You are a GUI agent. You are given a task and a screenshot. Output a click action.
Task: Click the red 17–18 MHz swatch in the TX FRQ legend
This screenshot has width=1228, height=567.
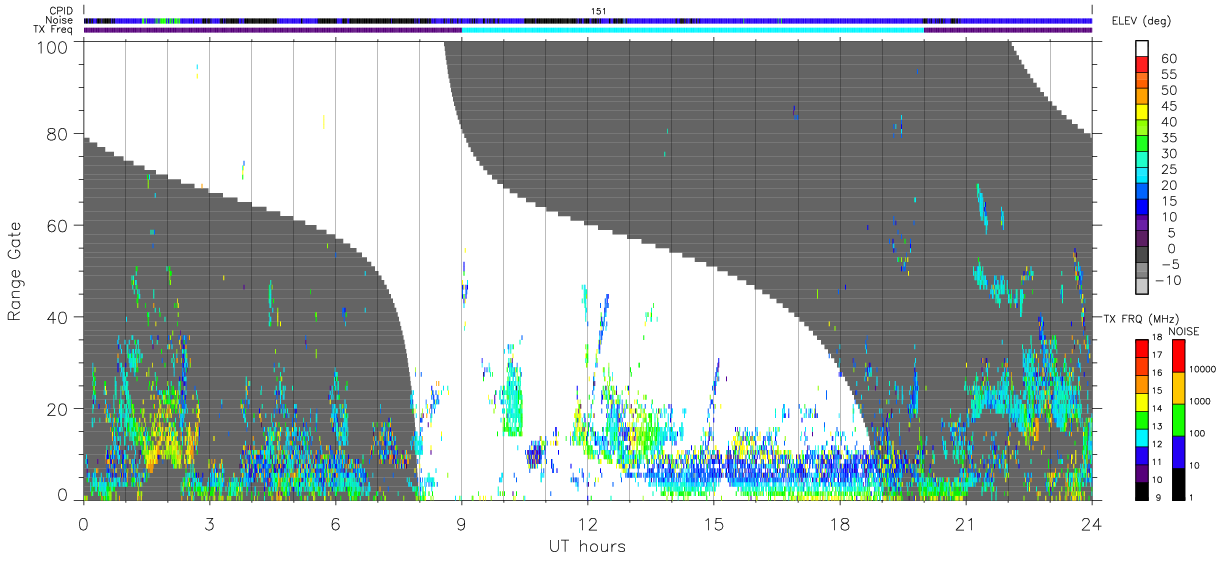pyautogui.click(x=1141, y=349)
